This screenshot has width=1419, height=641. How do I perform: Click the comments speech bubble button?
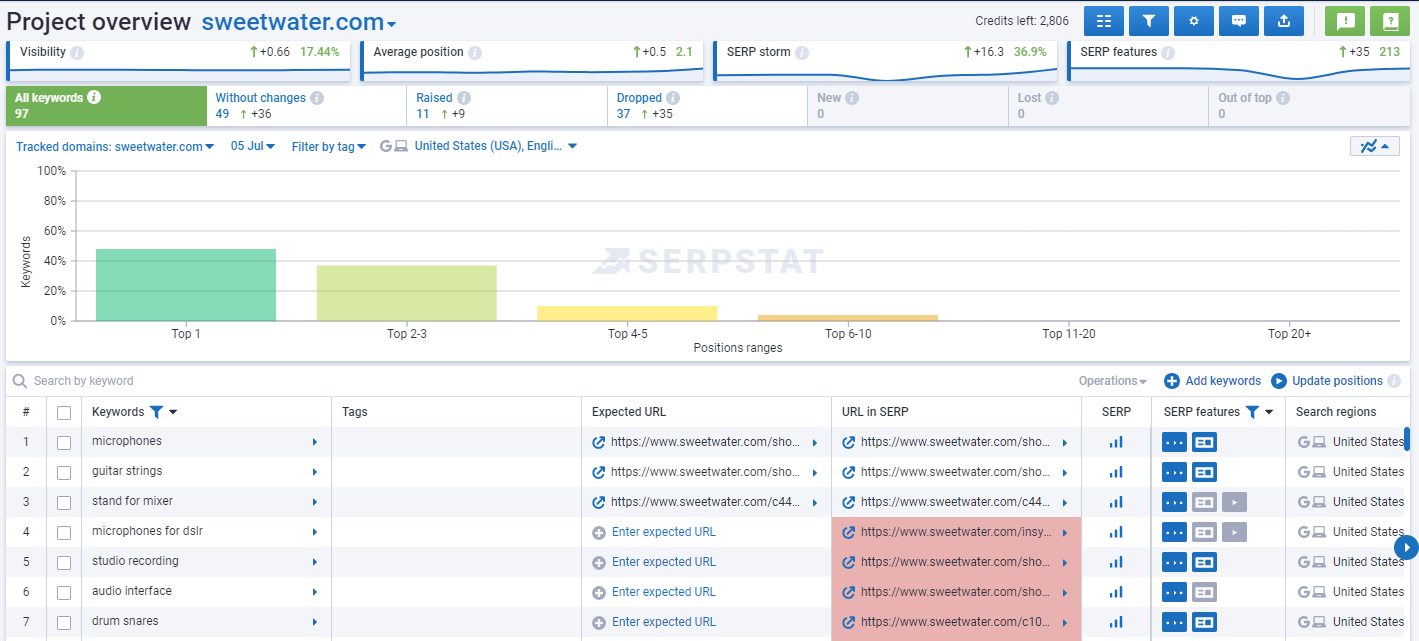tap(1239, 20)
